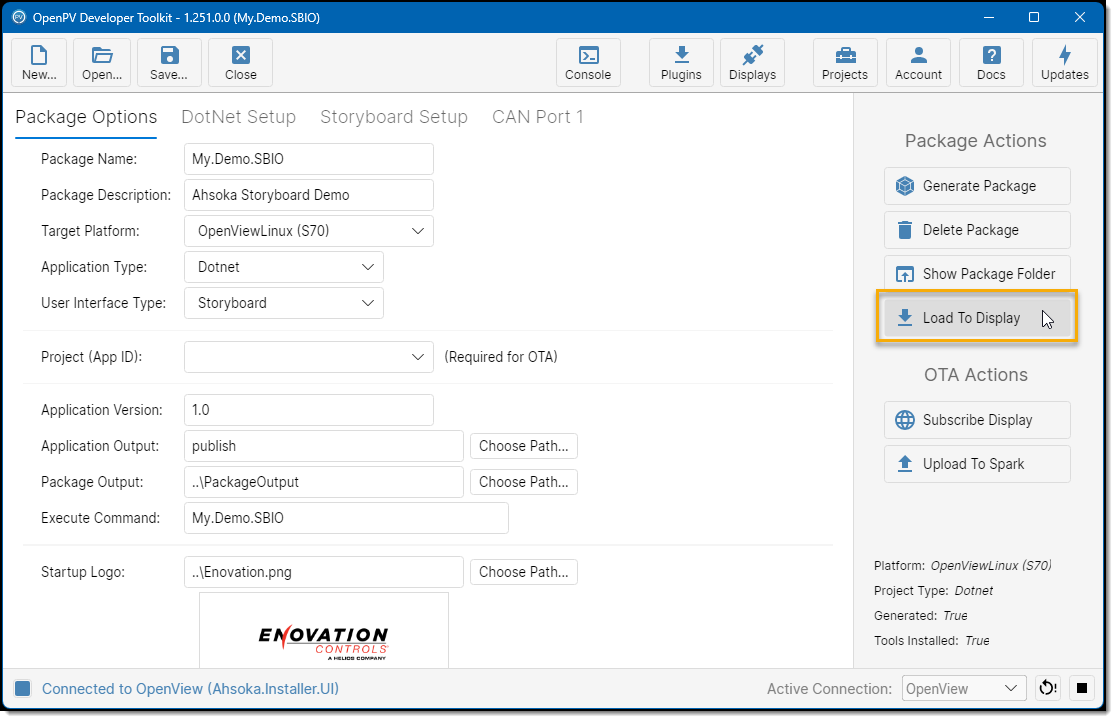Open the Displays connection panel

pyautogui.click(x=752, y=63)
